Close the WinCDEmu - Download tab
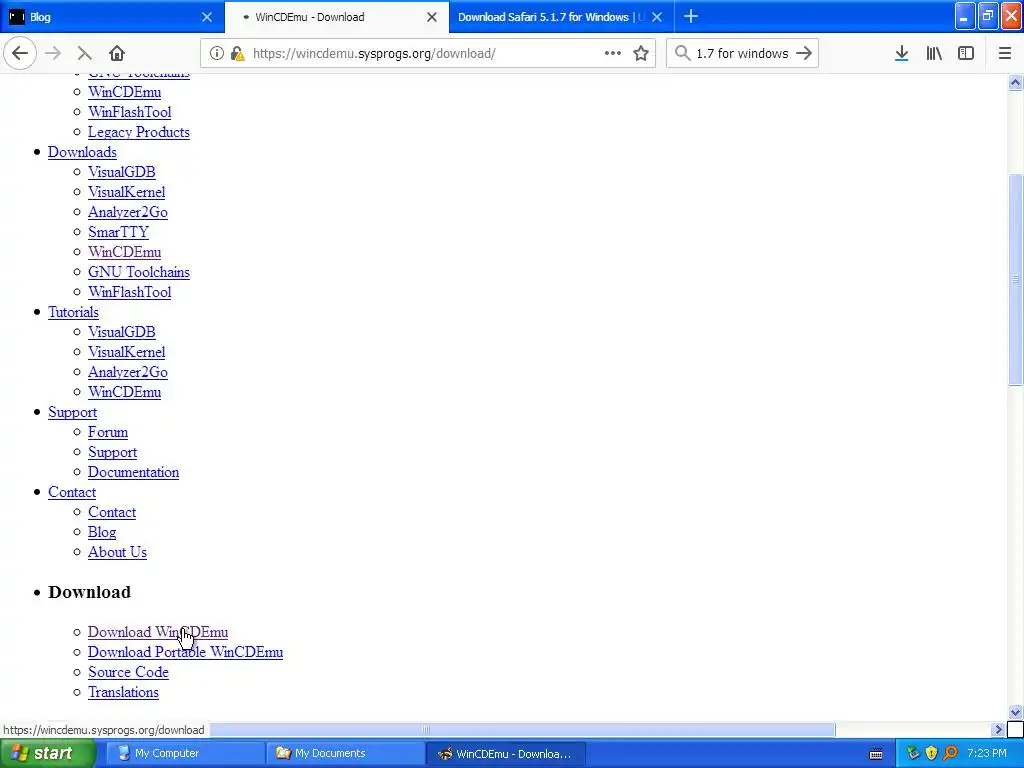Screen dimensions: 1024x768 pyautogui.click(x=432, y=17)
